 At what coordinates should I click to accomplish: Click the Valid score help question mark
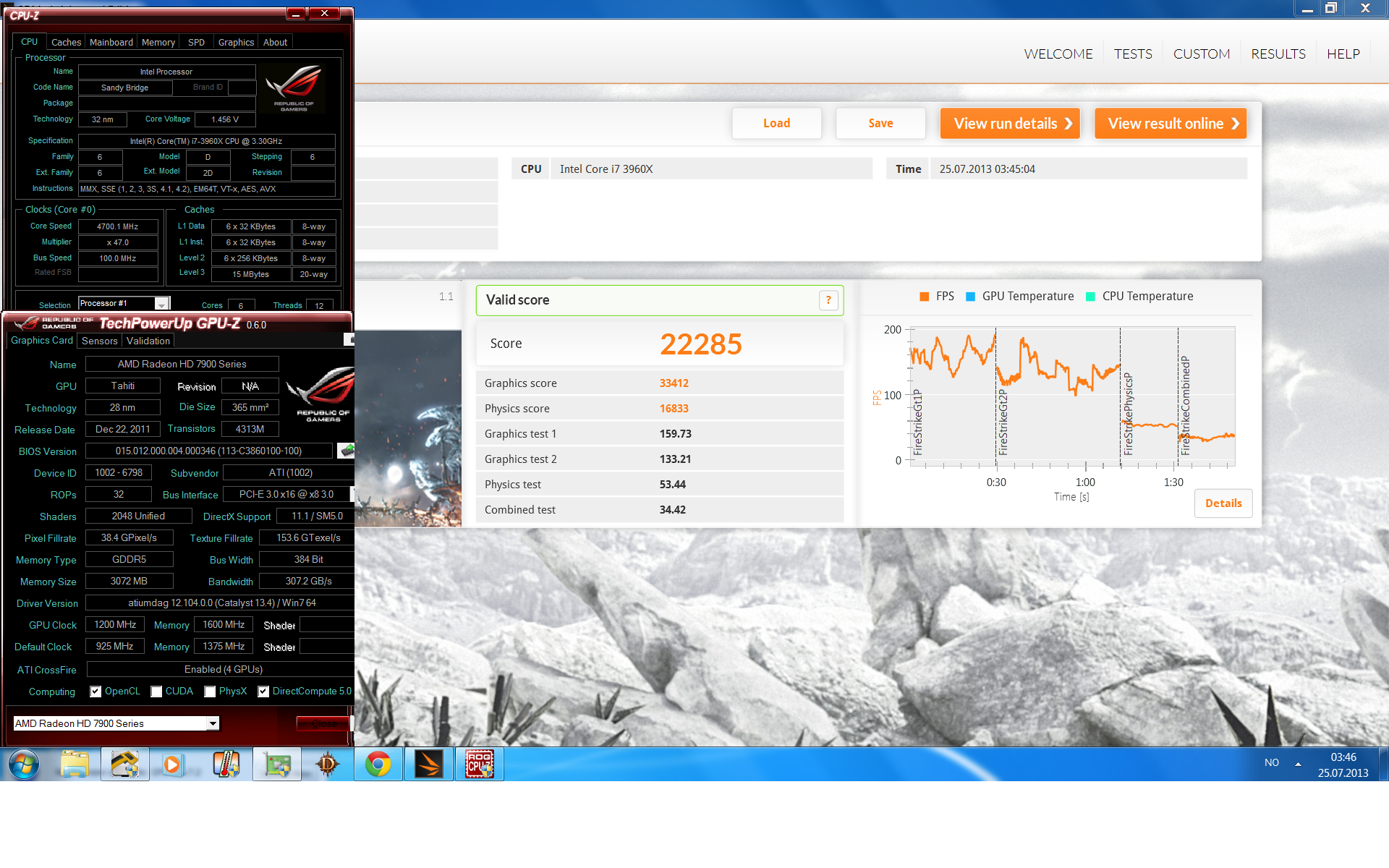coord(828,300)
